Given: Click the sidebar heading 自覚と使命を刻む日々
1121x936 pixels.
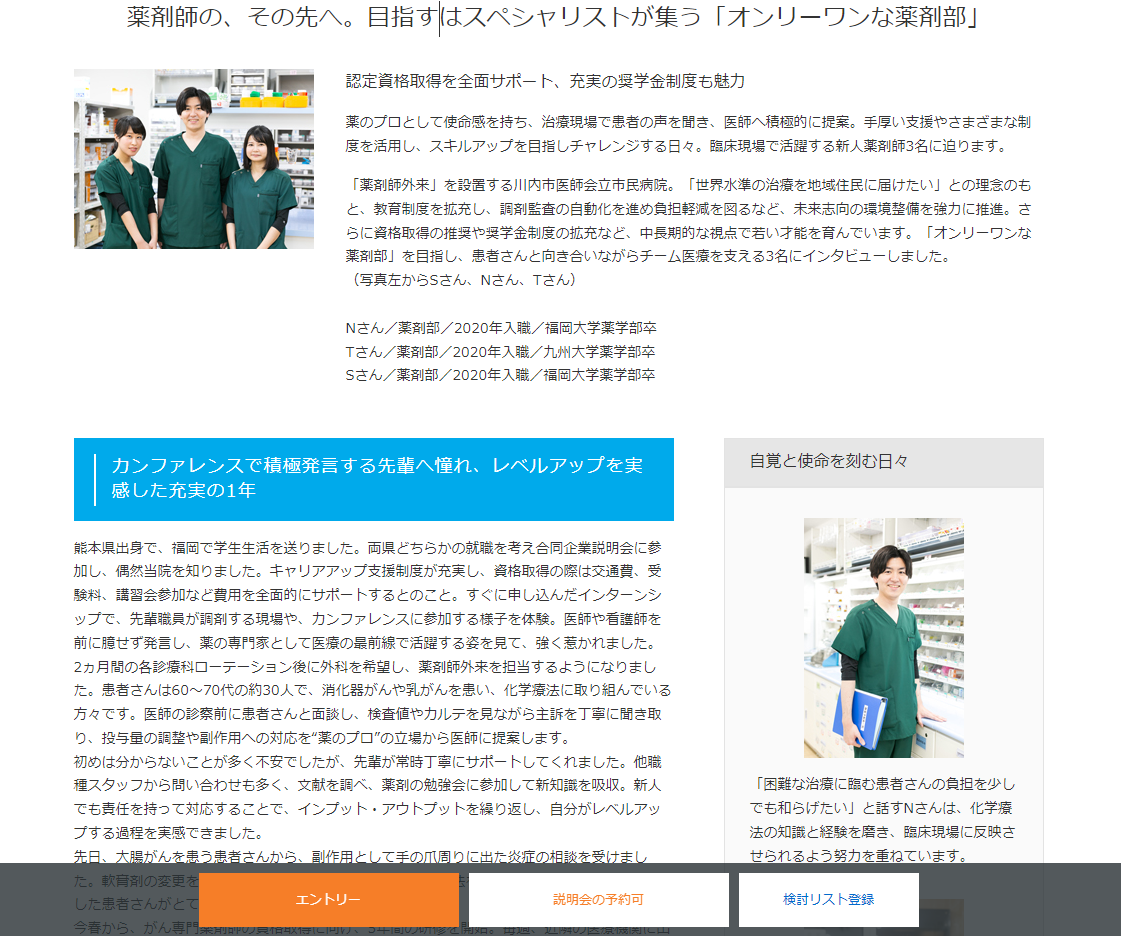Looking at the screenshot, I should [x=829, y=462].
